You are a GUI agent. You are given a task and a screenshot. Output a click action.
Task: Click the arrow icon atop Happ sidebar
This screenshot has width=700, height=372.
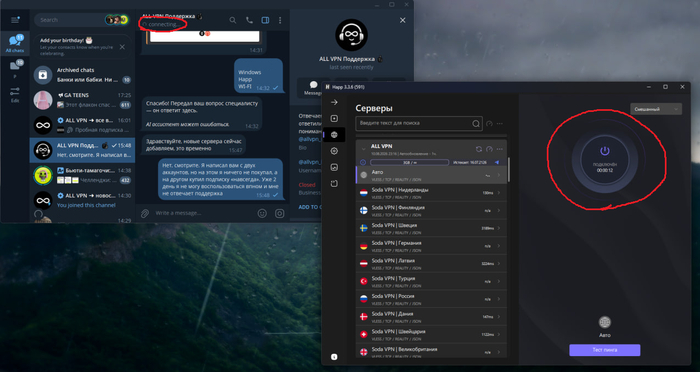coord(334,102)
